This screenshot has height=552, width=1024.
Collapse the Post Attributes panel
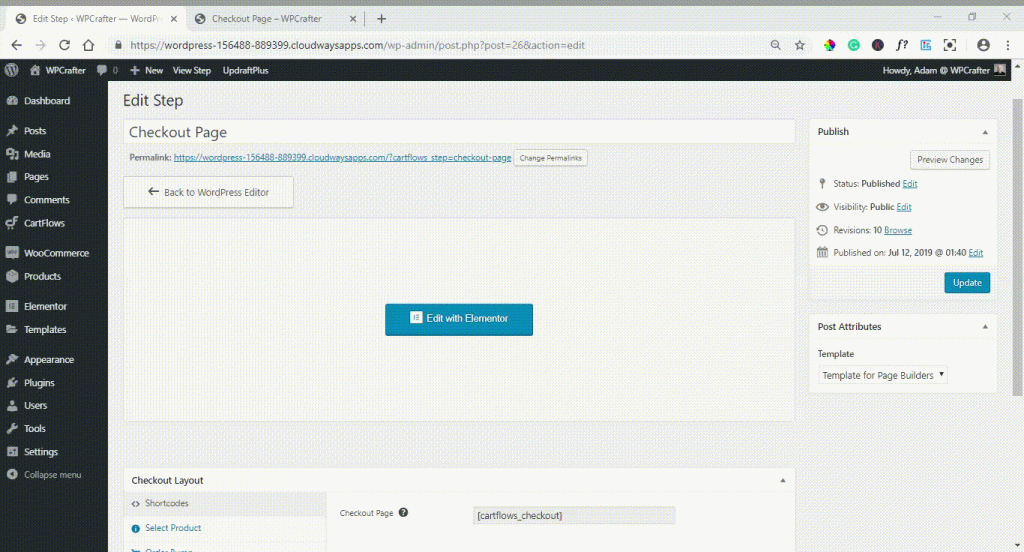(985, 327)
